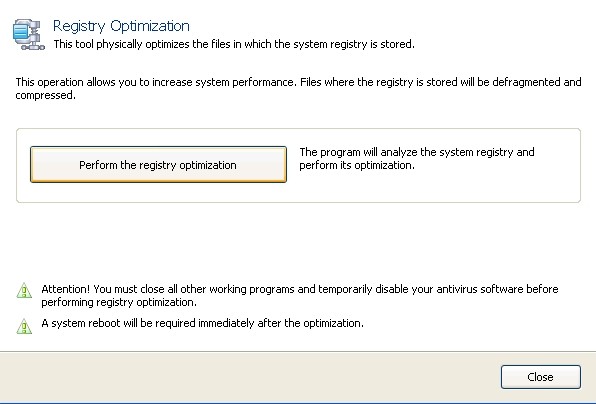
Task: Select the "This tool physically optimizes" subtitle text
Action: click(x=234, y=44)
